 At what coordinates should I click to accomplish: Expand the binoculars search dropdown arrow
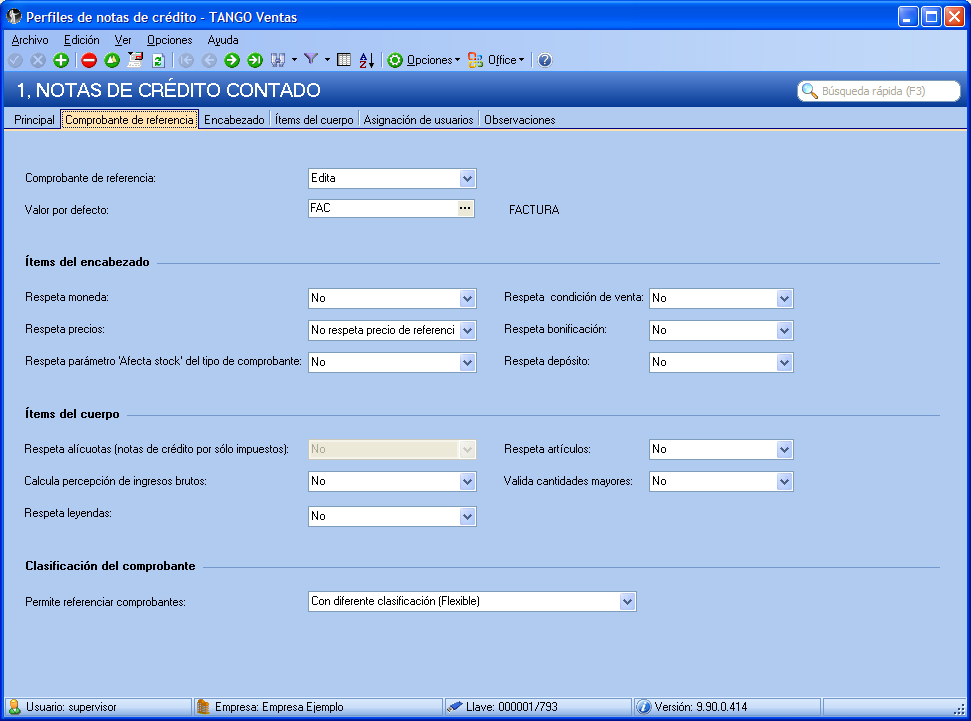(294, 60)
